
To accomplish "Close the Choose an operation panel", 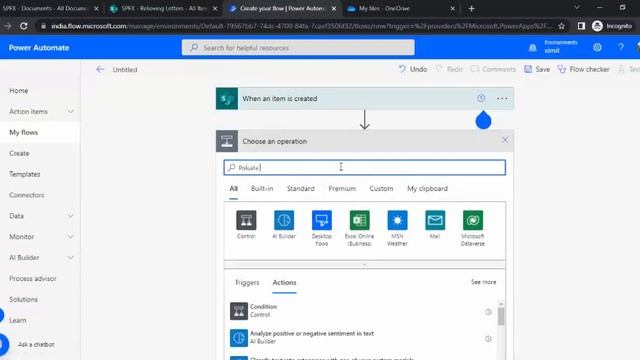I will (505, 140).
